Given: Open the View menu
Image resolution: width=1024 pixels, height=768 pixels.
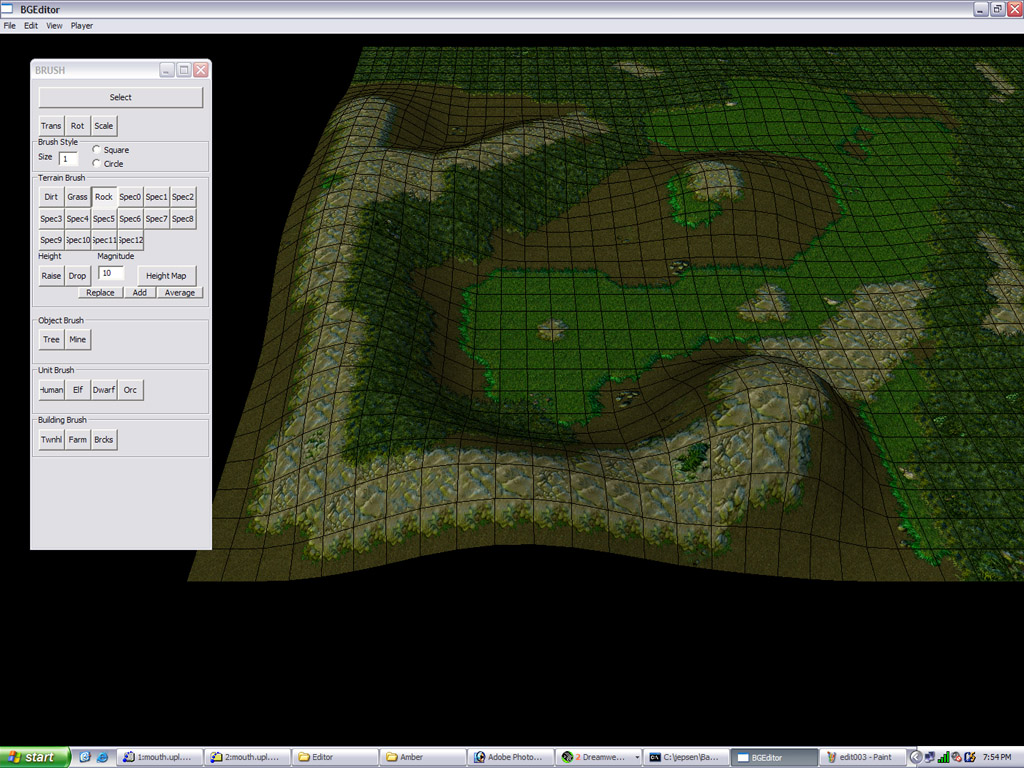Looking at the screenshot, I should click(54, 25).
